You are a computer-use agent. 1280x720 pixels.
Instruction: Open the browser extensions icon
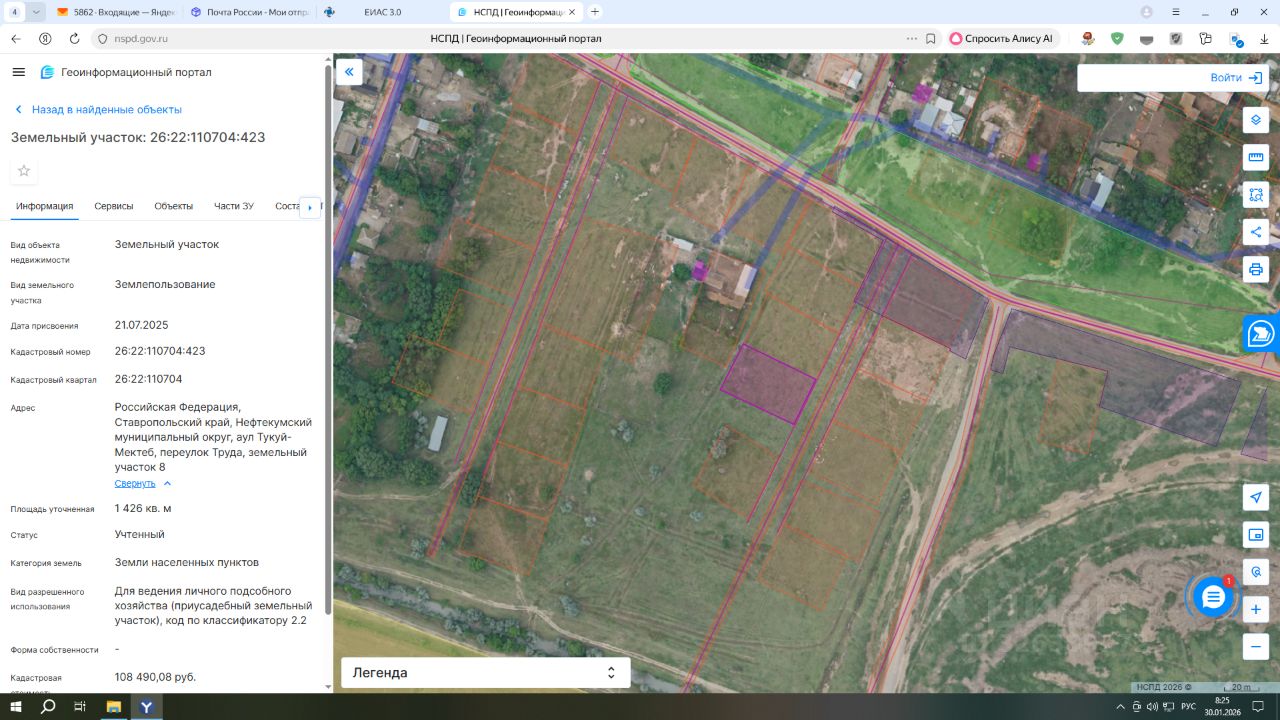[1206, 38]
